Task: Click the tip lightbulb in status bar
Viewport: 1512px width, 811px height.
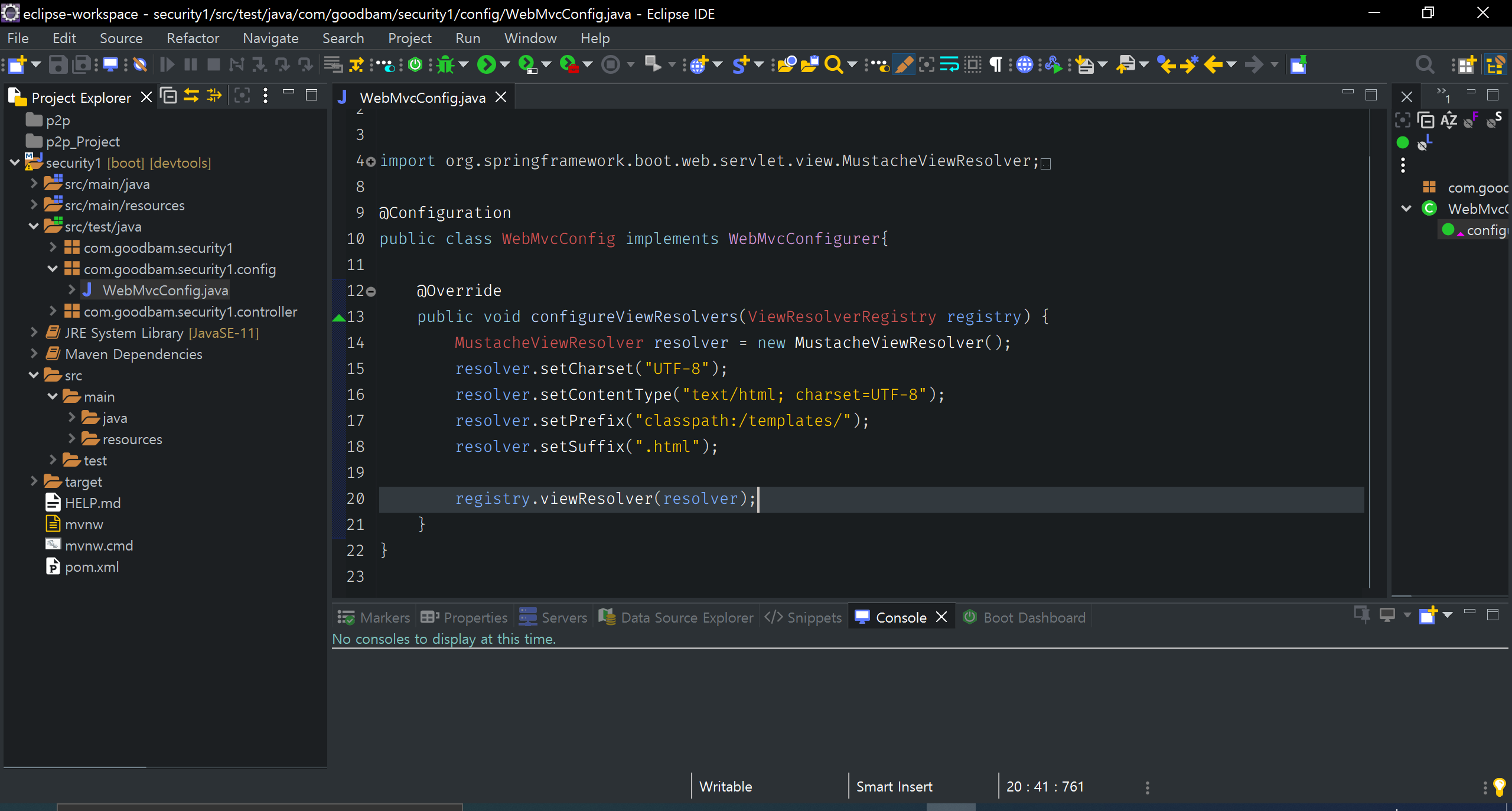Action: 1500,786
